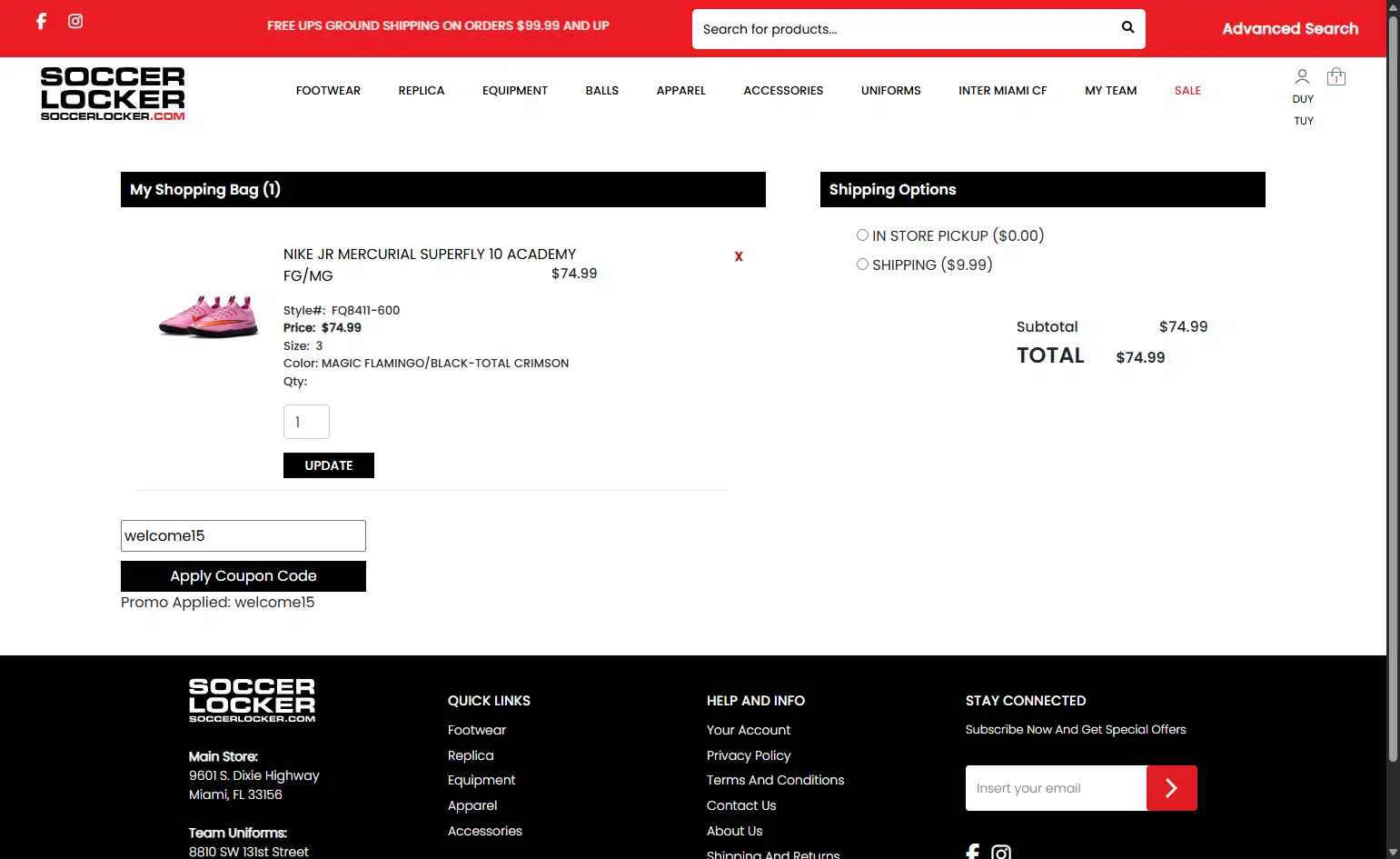The height and width of the screenshot is (859, 1400).
Task: Open footer Accessories quick link
Action: coord(485,831)
